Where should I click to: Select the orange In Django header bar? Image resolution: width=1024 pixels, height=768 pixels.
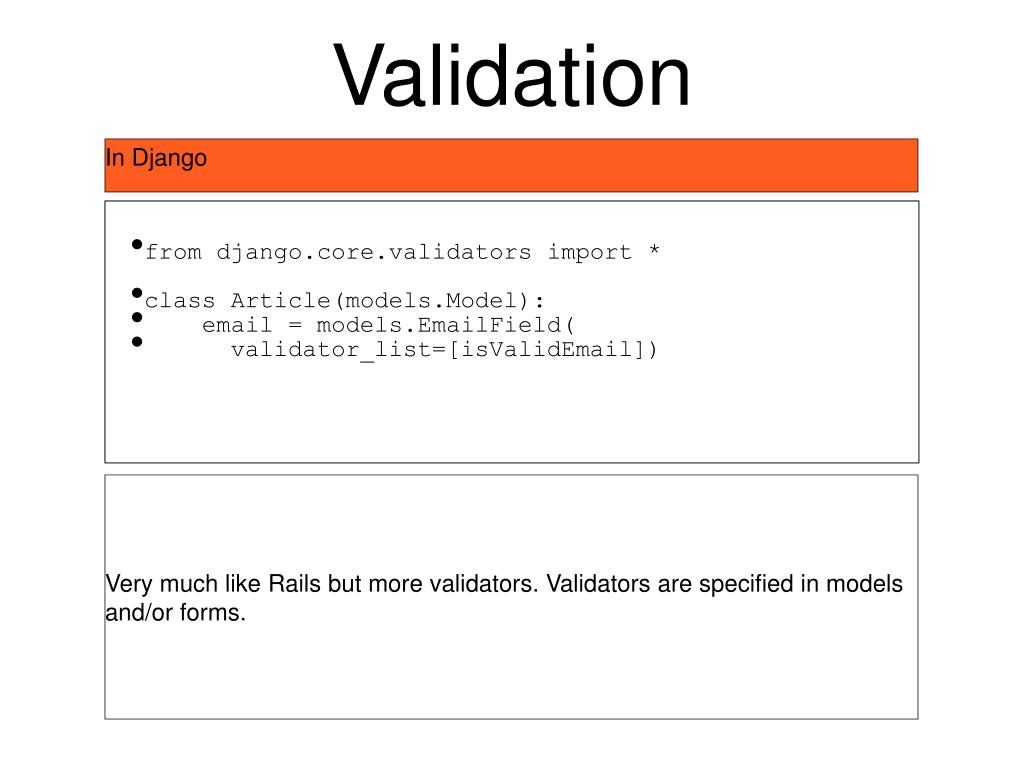click(x=511, y=165)
